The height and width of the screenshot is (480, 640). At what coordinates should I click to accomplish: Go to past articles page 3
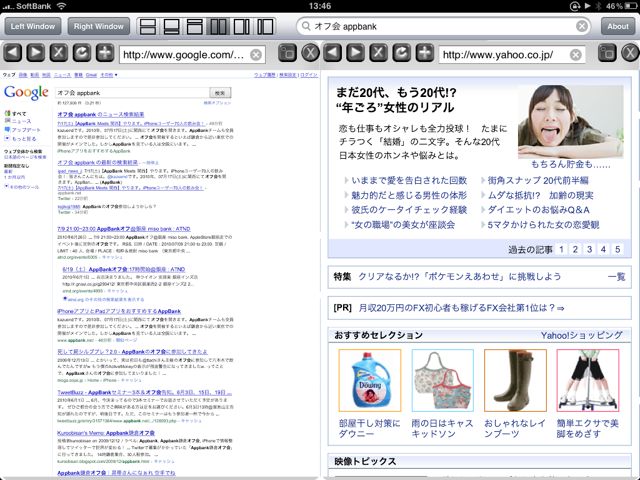589,249
